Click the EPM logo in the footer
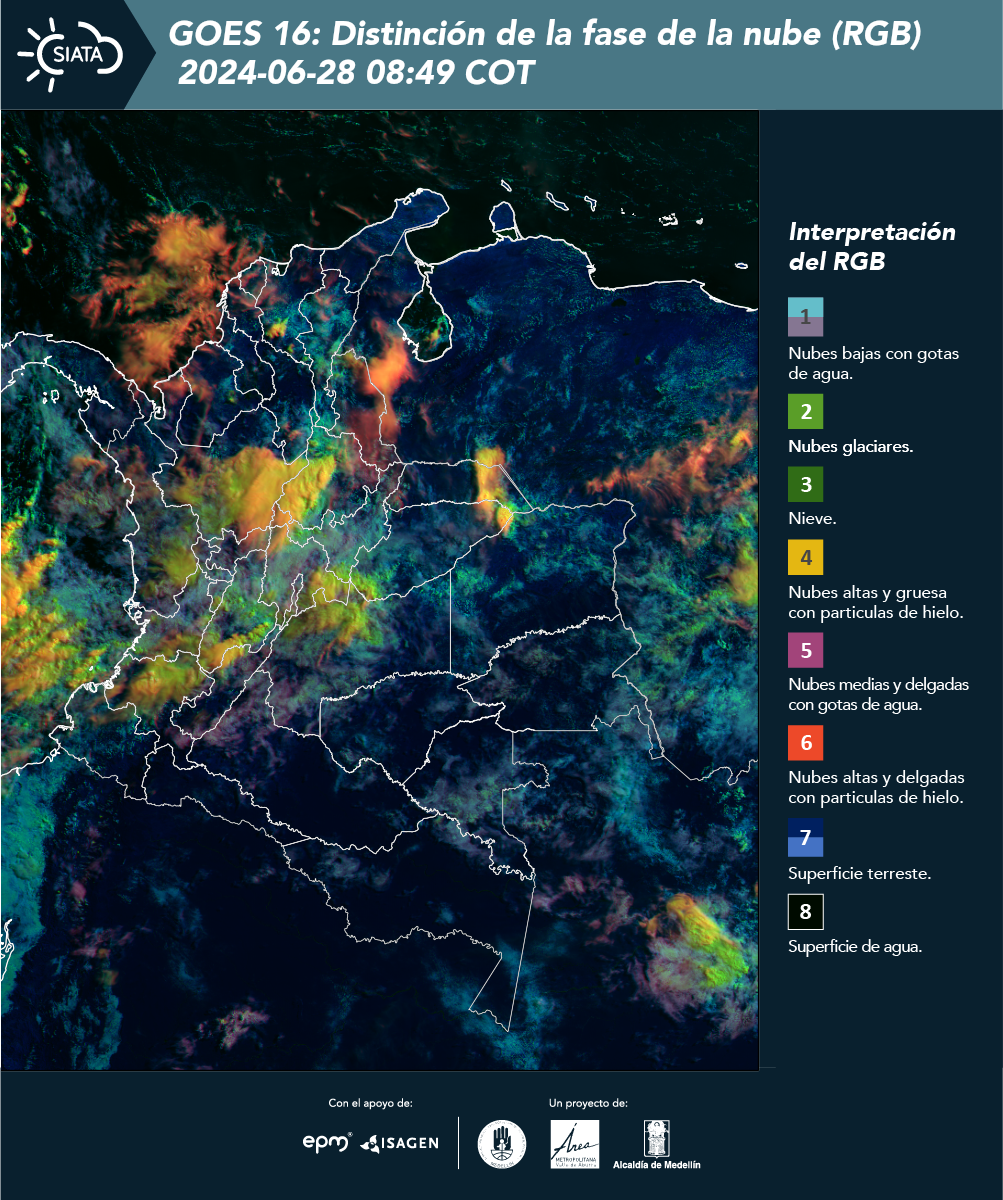This screenshot has width=1003, height=1200. point(327,1142)
